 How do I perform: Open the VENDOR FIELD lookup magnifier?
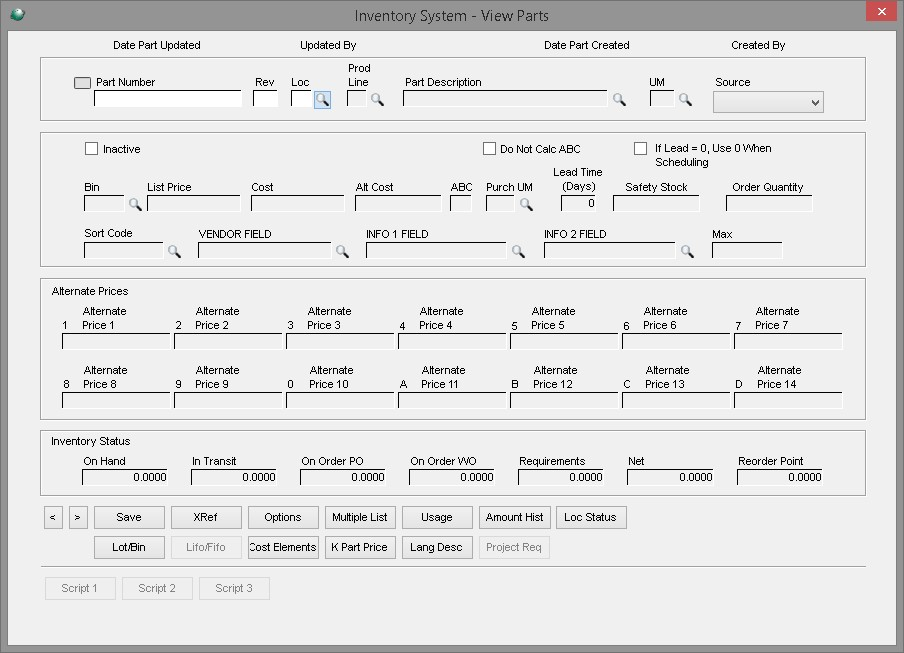click(342, 251)
